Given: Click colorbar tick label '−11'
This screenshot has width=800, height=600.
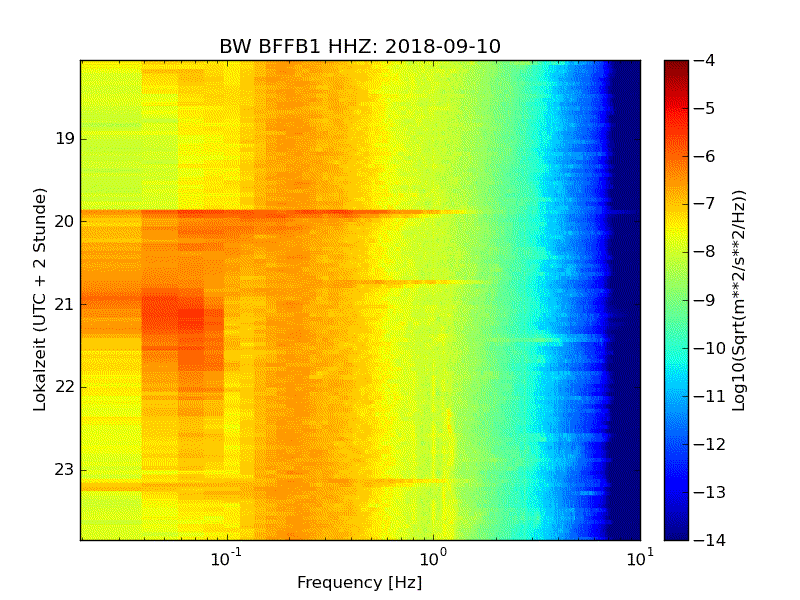Looking at the screenshot, I should coord(709,396).
